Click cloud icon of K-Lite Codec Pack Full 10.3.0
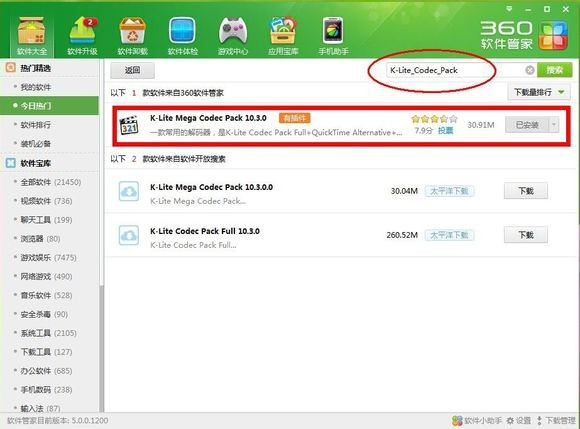Viewport: 580px width, 429px height. (x=129, y=235)
